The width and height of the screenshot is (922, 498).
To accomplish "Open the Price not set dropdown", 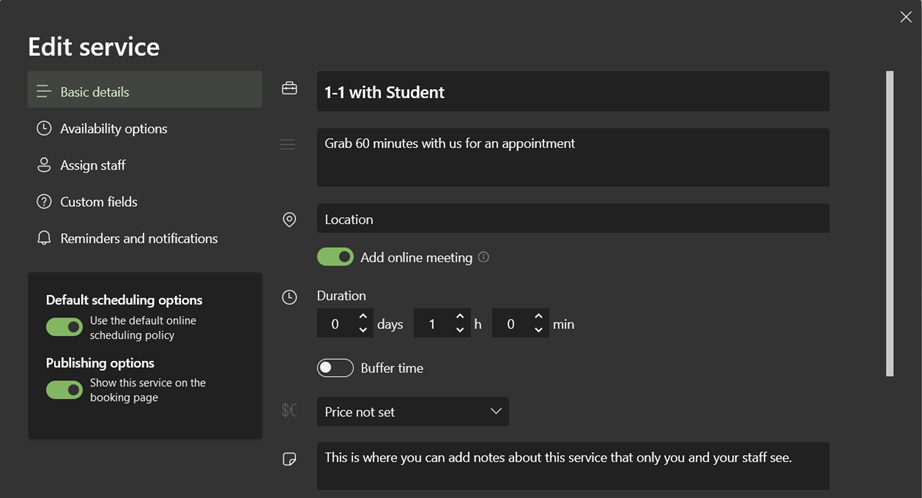I will (412, 412).
